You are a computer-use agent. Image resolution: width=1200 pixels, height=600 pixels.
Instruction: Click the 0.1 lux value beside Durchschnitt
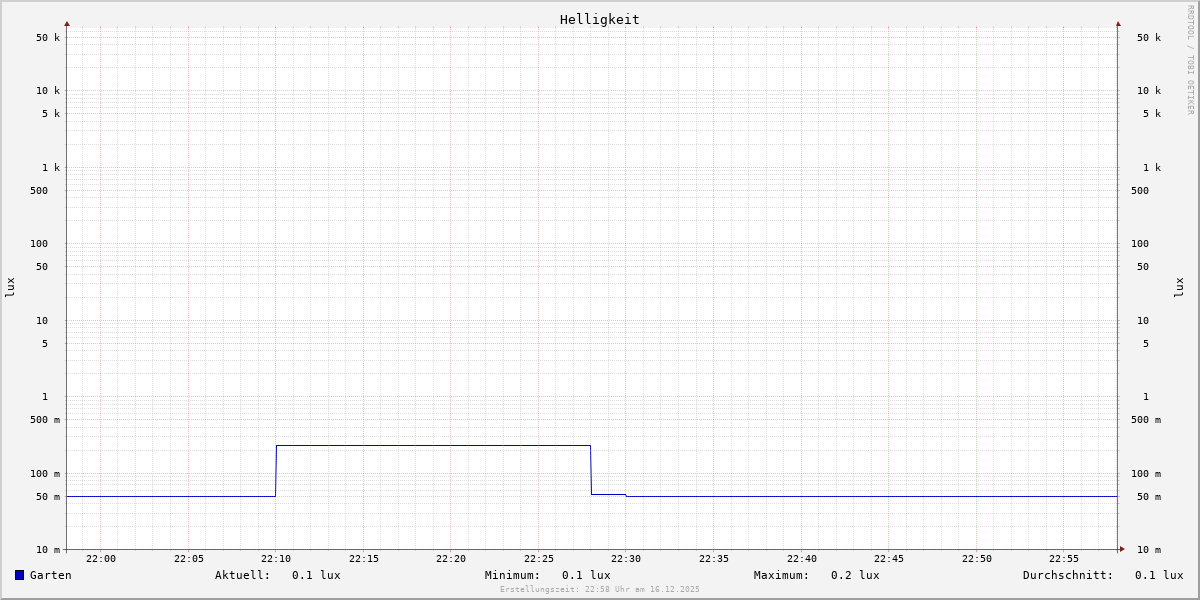tap(1159, 575)
